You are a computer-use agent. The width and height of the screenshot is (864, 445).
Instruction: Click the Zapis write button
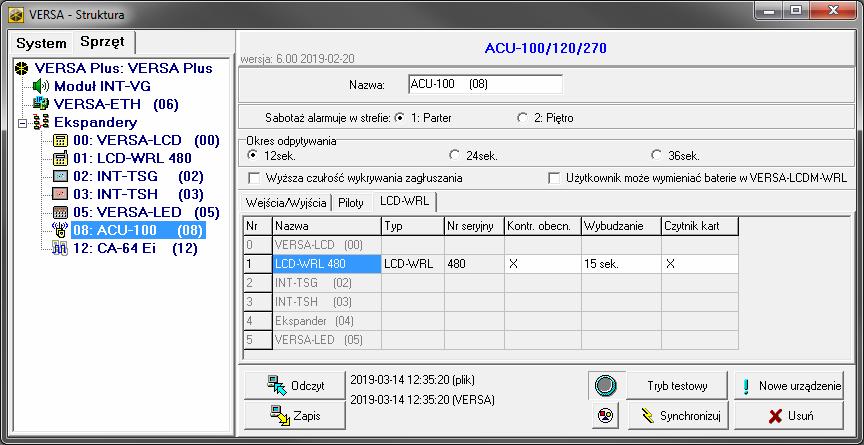(295, 416)
